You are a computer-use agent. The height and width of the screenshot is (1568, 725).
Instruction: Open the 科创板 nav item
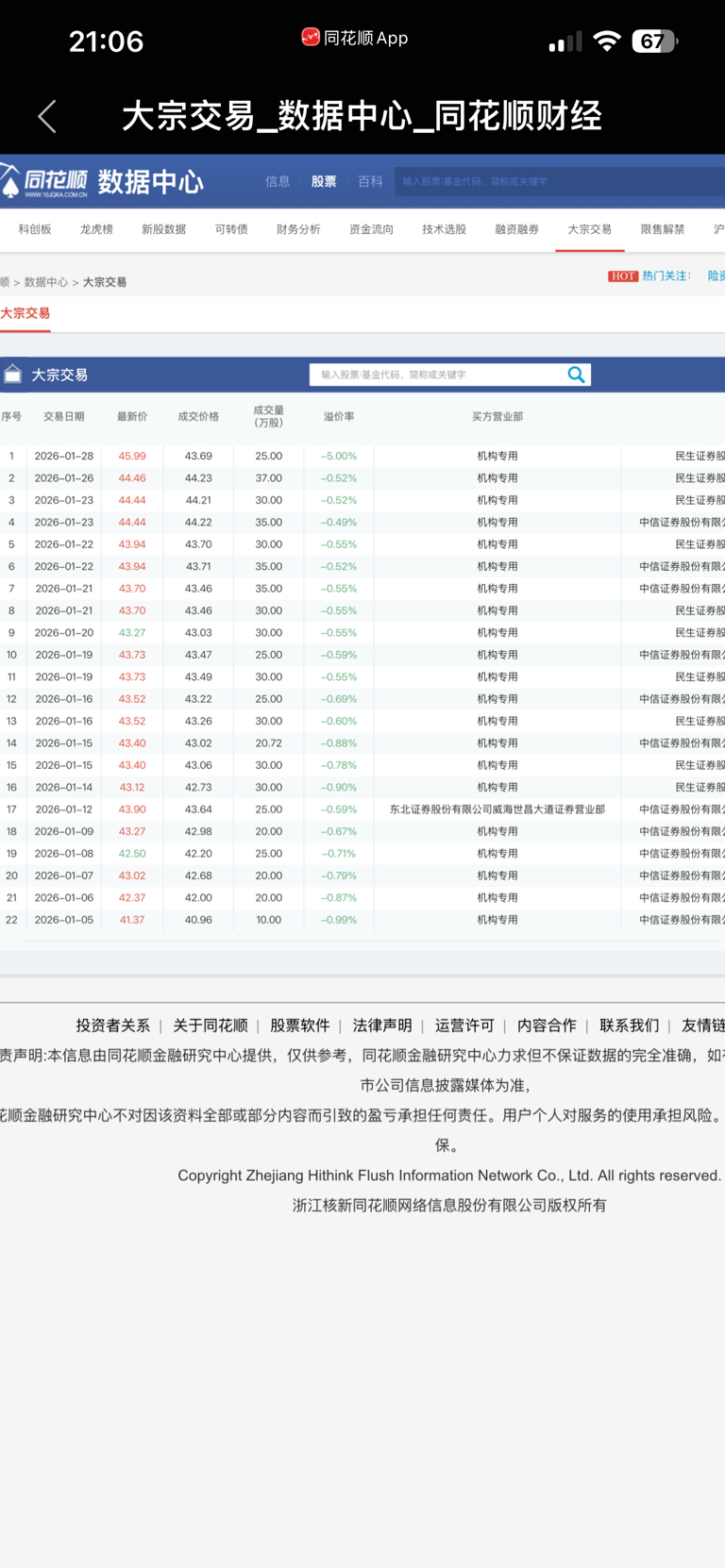click(x=35, y=229)
